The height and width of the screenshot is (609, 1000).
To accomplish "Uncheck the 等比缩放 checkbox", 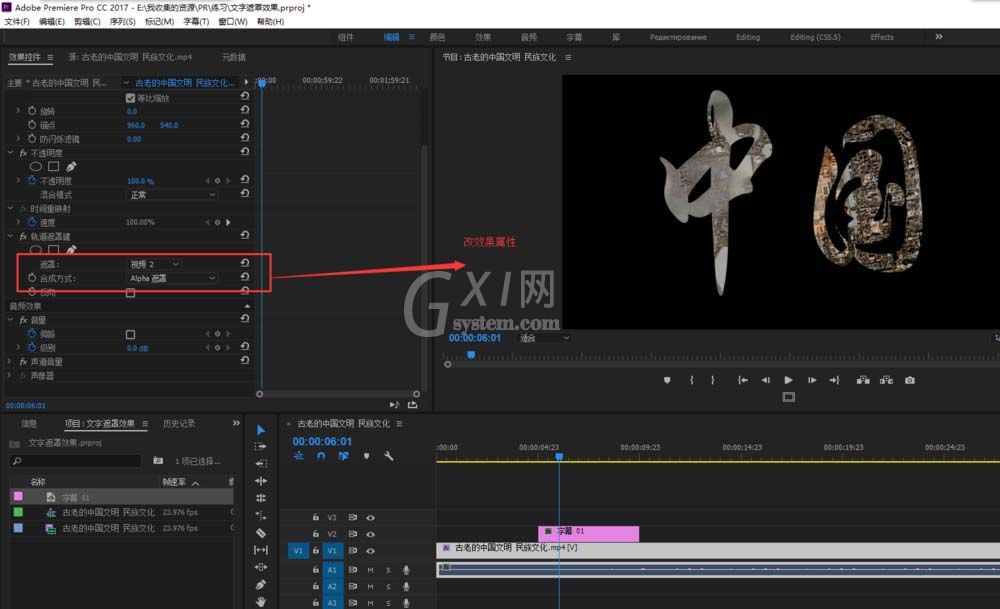I will pos(130,98).
